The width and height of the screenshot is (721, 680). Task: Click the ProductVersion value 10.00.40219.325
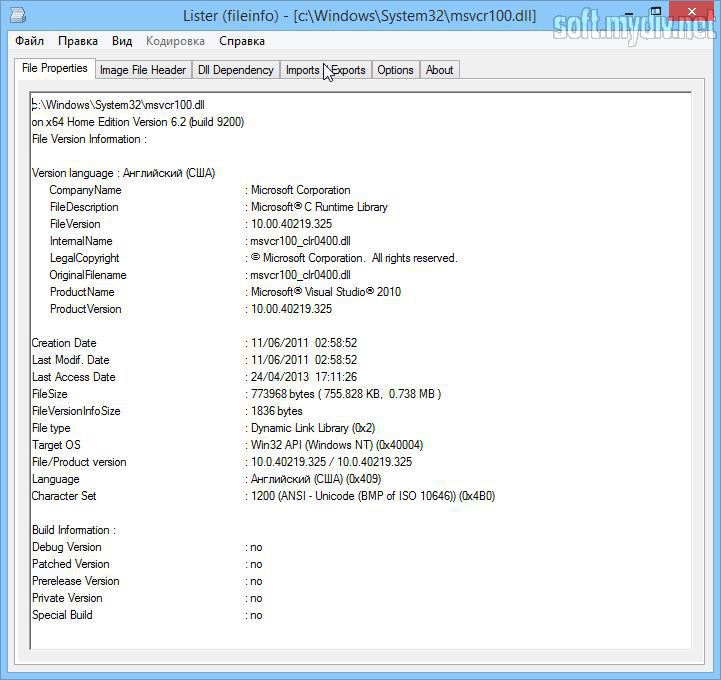point(292,309)
